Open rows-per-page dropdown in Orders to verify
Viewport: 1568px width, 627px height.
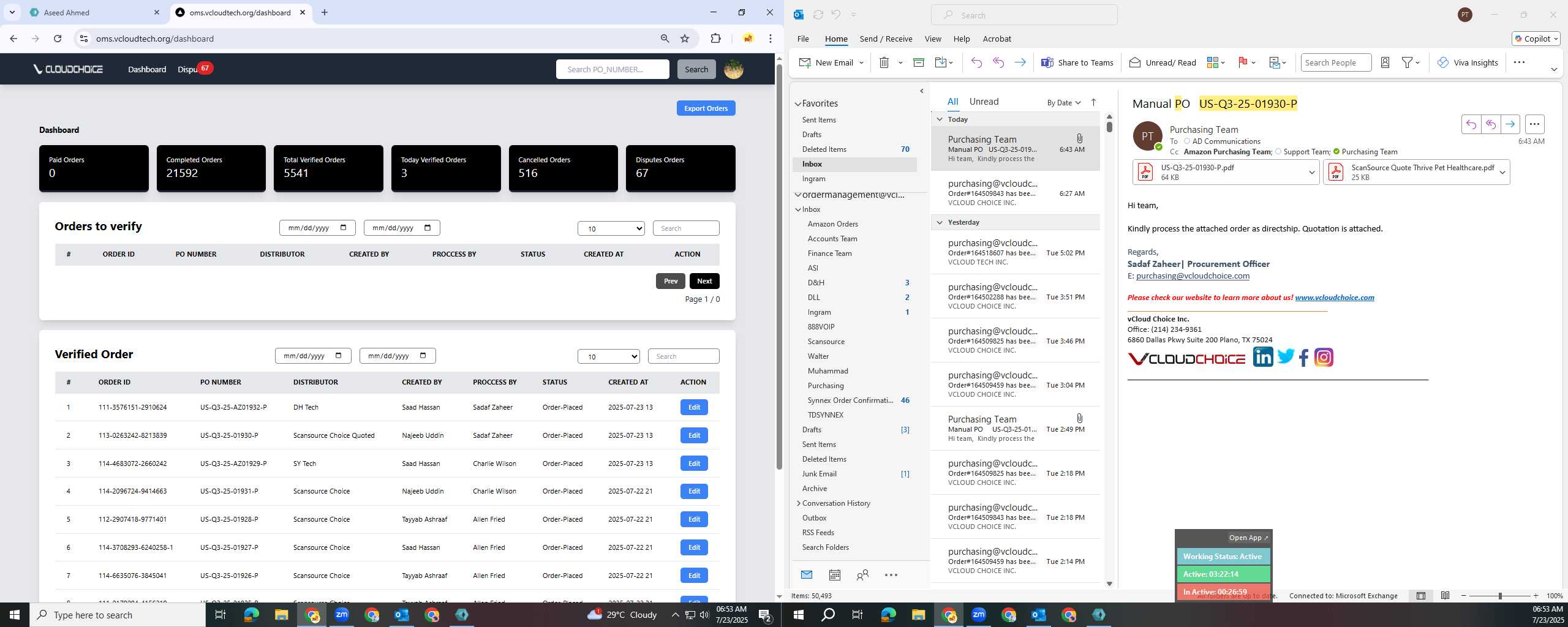611,228
